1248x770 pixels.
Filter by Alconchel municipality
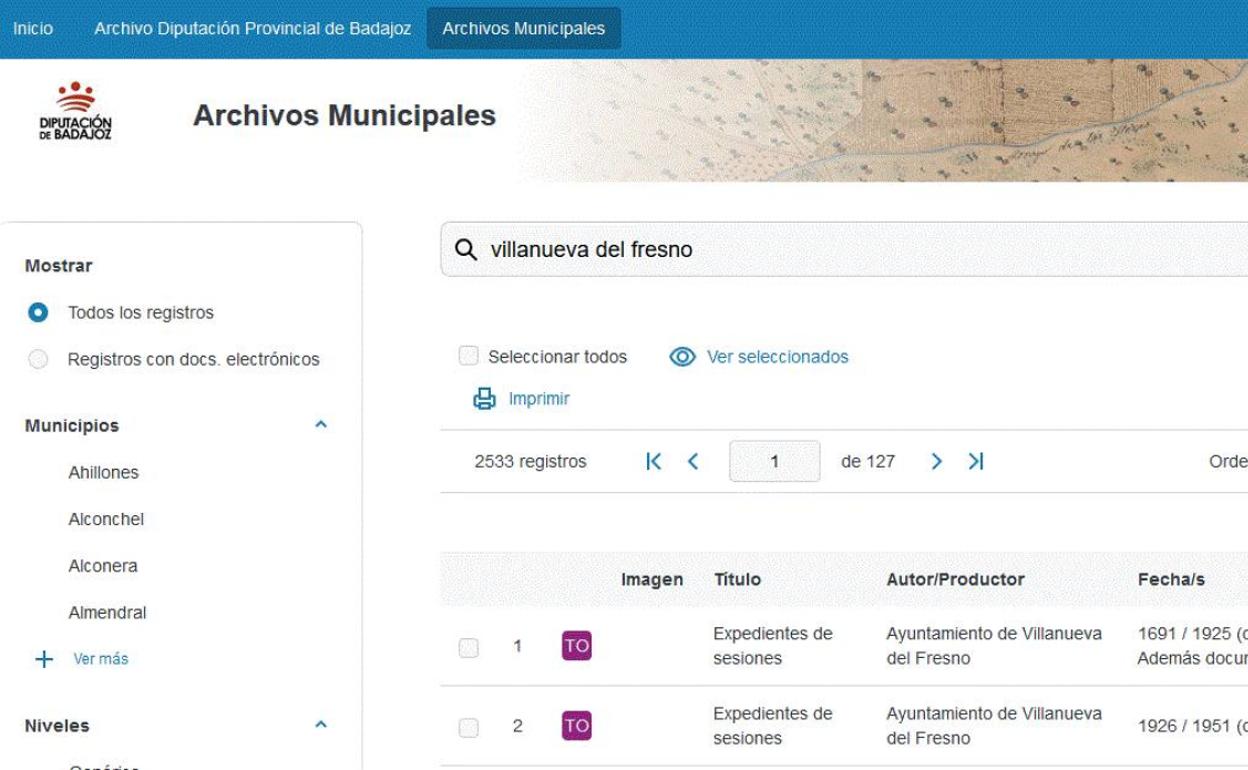tap(106, 519)
